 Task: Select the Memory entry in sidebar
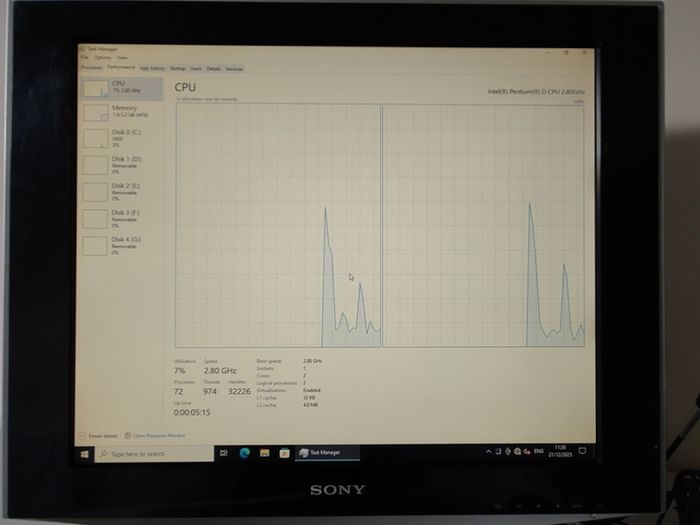click(122, 112)
